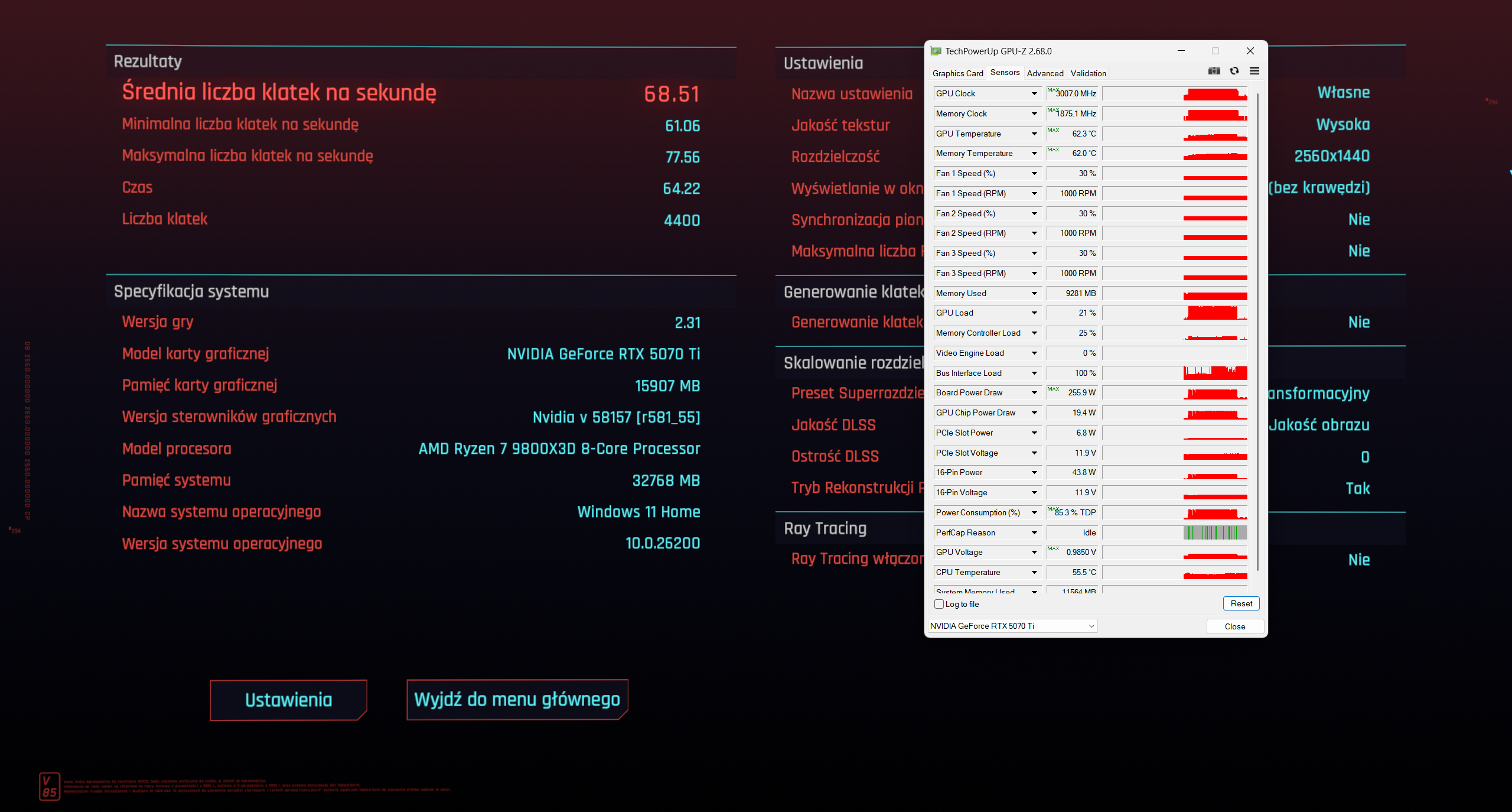Click the Ustawienia button

tap(288, 700)
